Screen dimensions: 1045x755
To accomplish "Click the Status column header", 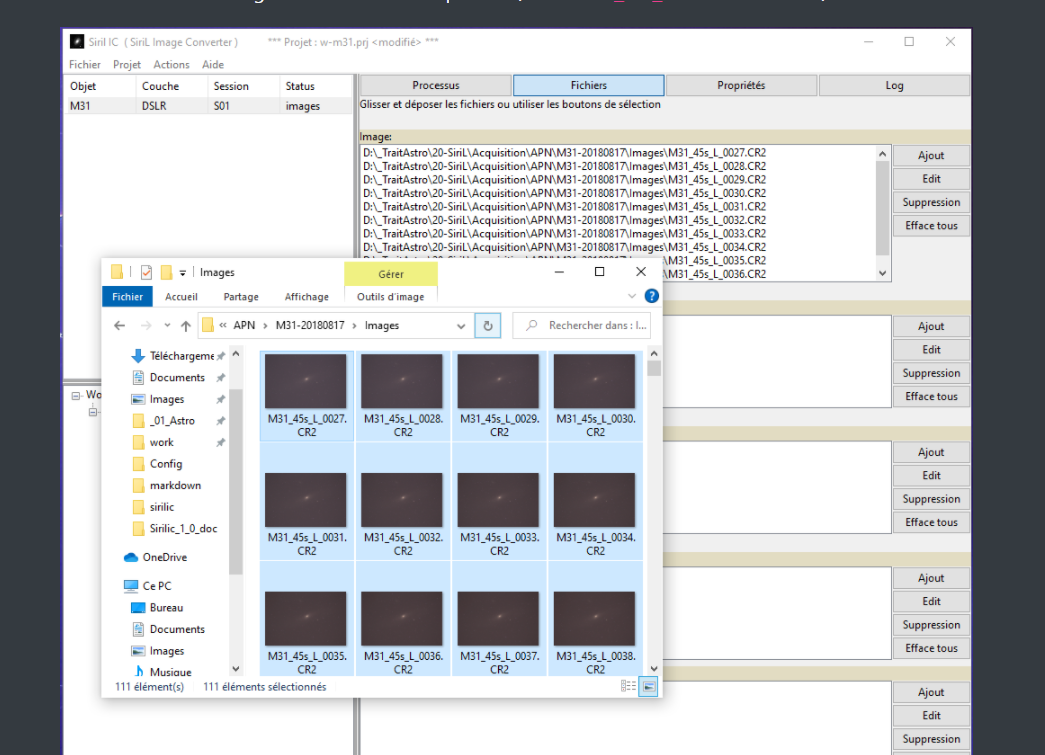I will click(x=316, y=86).
